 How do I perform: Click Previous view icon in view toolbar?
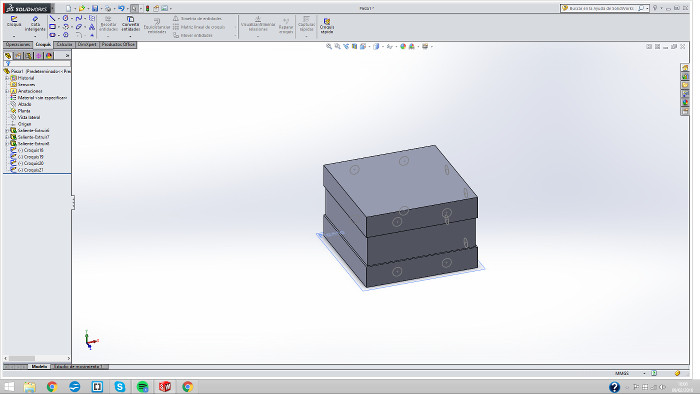346,46
